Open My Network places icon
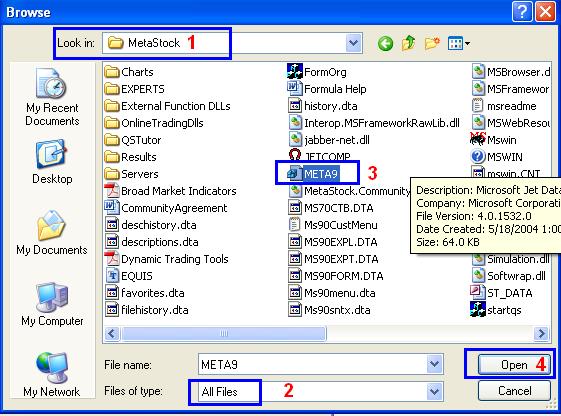561x416 pixels. coord(52,374)
